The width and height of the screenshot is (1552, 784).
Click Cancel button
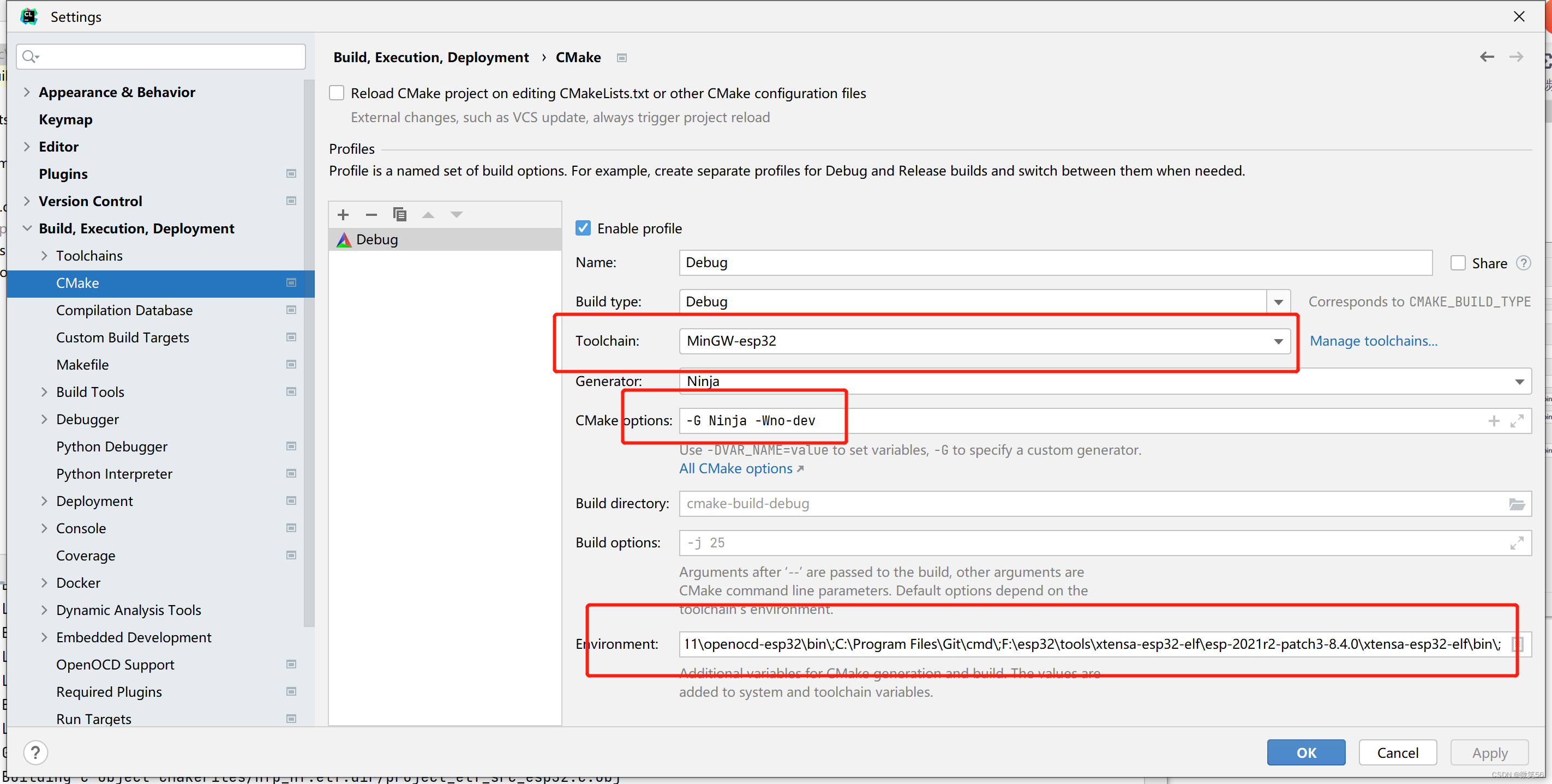(x=1397, y=752)
